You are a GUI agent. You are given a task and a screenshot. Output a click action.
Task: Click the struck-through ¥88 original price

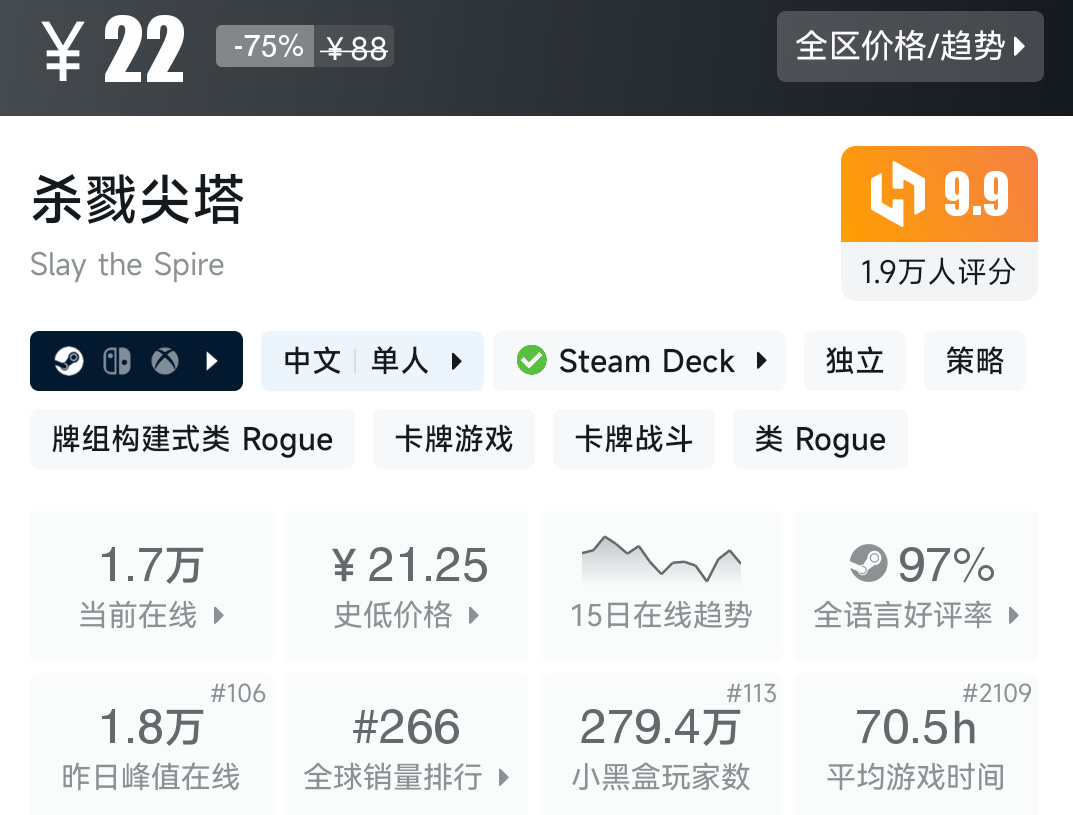[x=354, y=47]
